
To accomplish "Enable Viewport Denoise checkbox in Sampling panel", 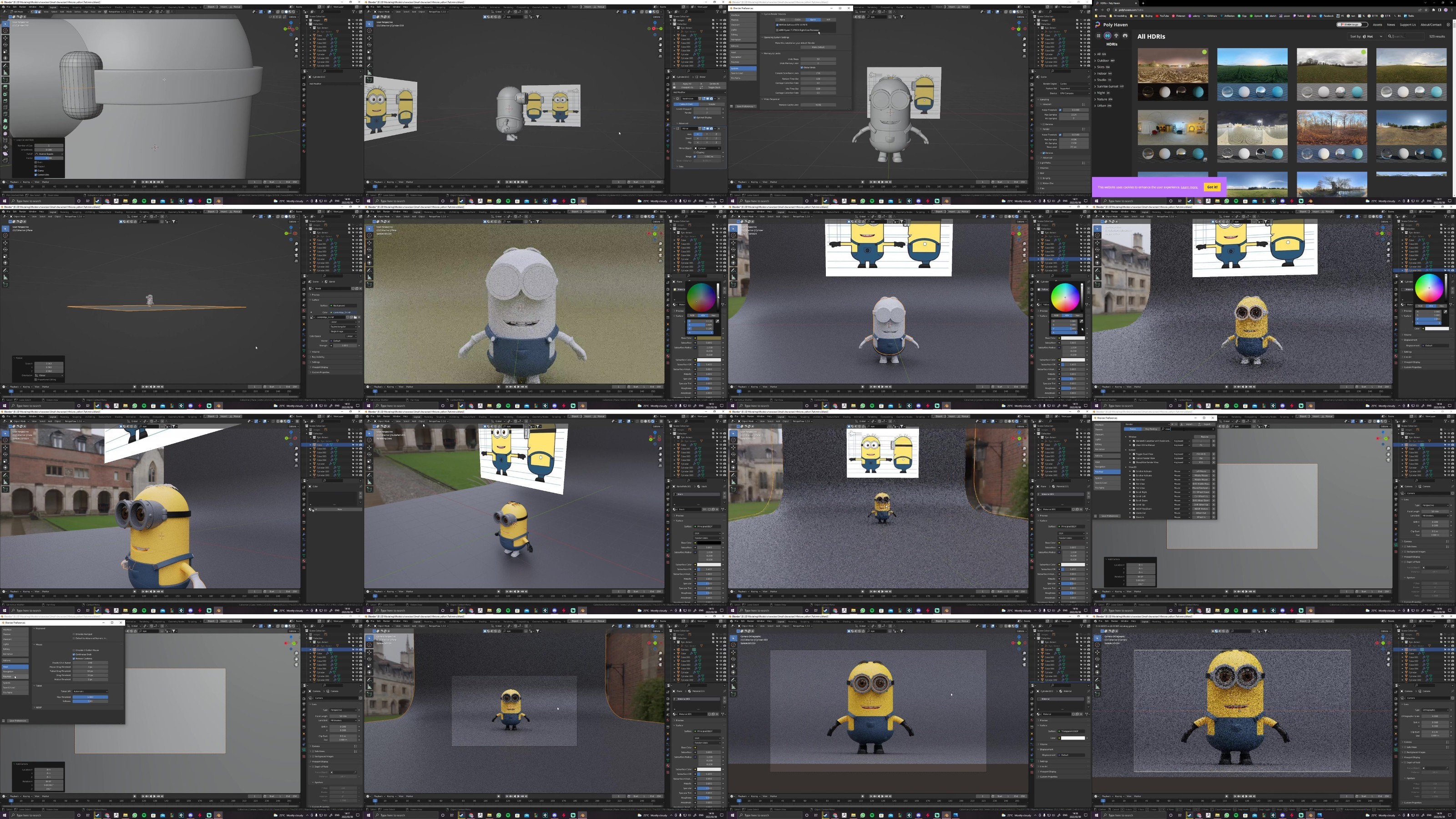I will [x=1044, y=124].
